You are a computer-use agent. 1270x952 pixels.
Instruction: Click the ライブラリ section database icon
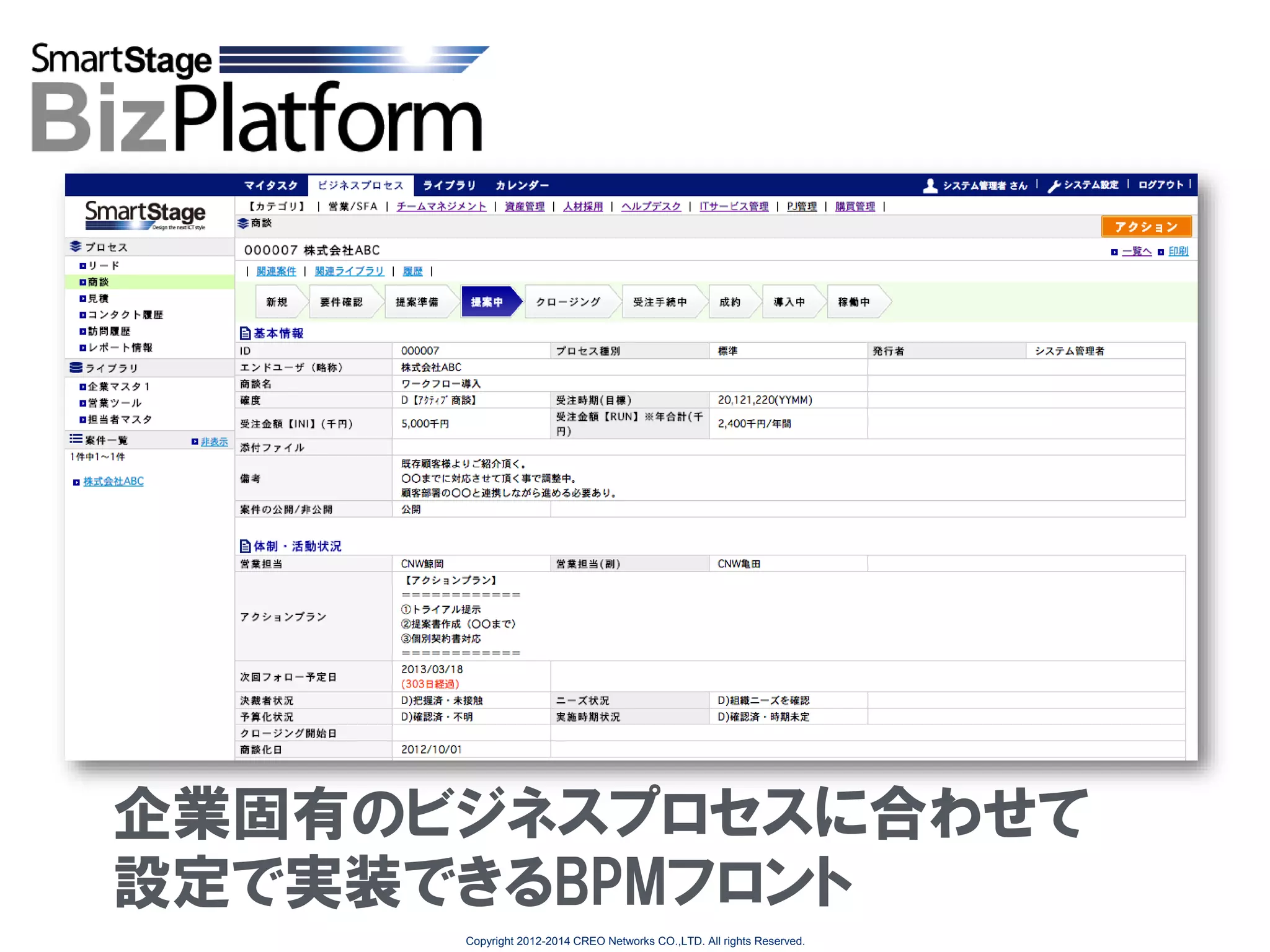coord(76,368)
